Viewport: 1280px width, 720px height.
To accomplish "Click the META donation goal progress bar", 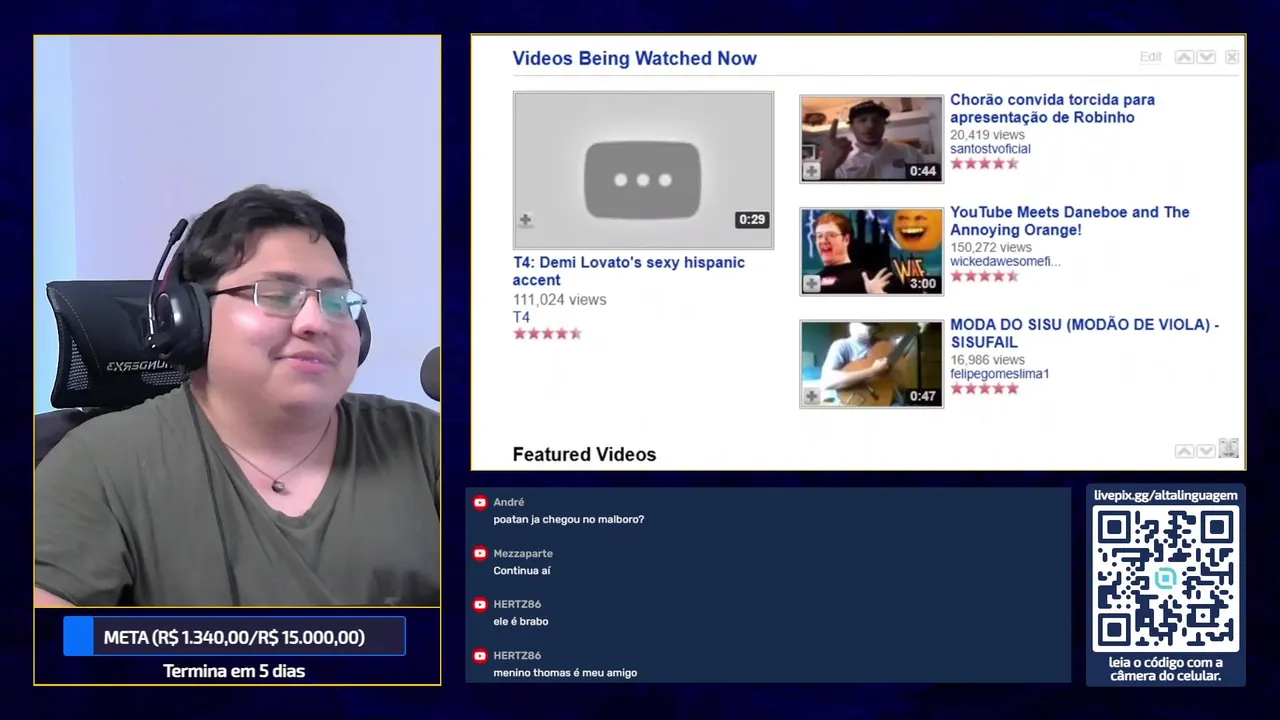I will point(234,637).
